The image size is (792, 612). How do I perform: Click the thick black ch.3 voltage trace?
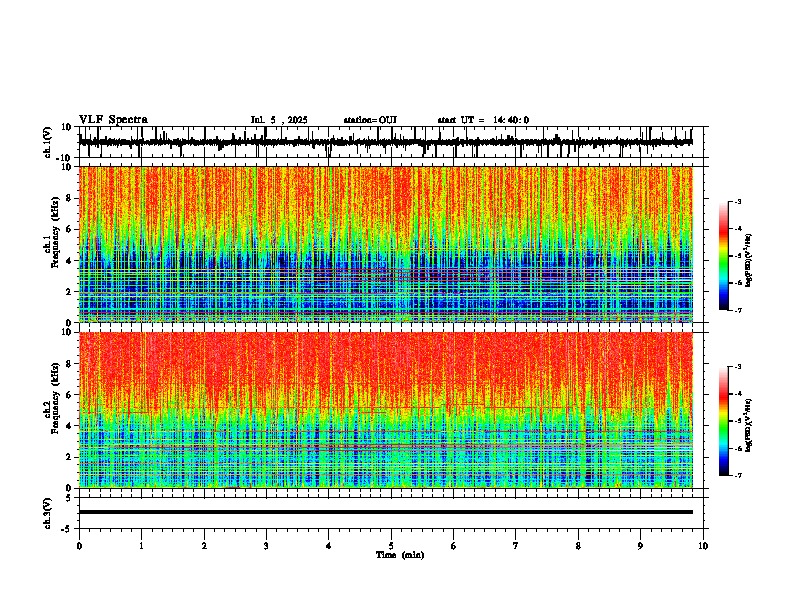(385, 512)
